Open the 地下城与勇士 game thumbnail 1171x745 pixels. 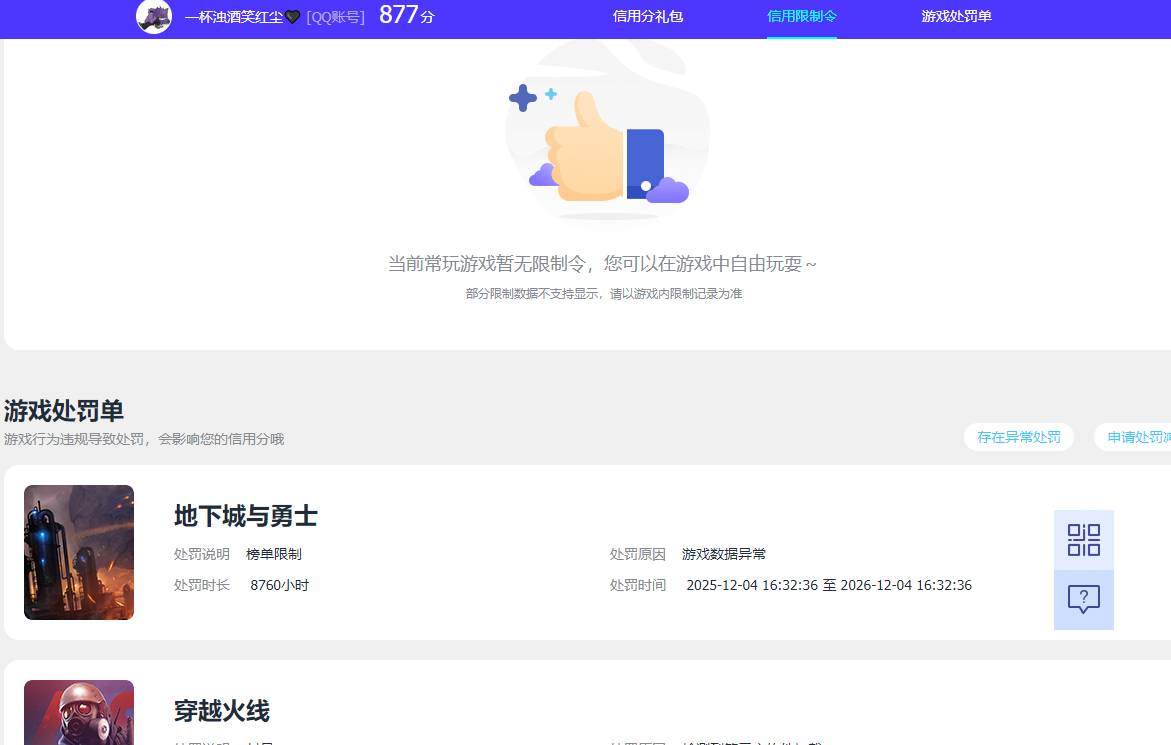click(x=78, y=552)
